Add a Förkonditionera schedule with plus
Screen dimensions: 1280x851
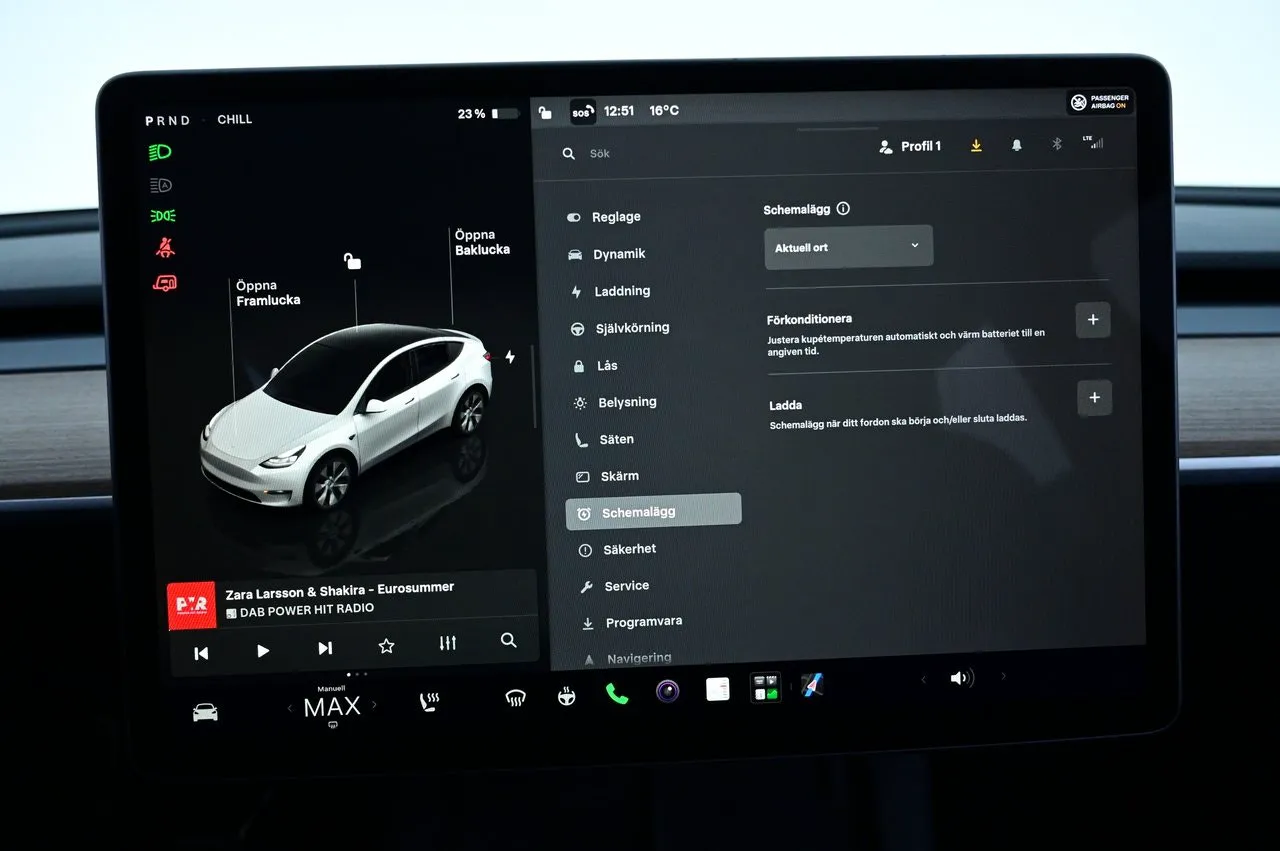click(1093, 320)
